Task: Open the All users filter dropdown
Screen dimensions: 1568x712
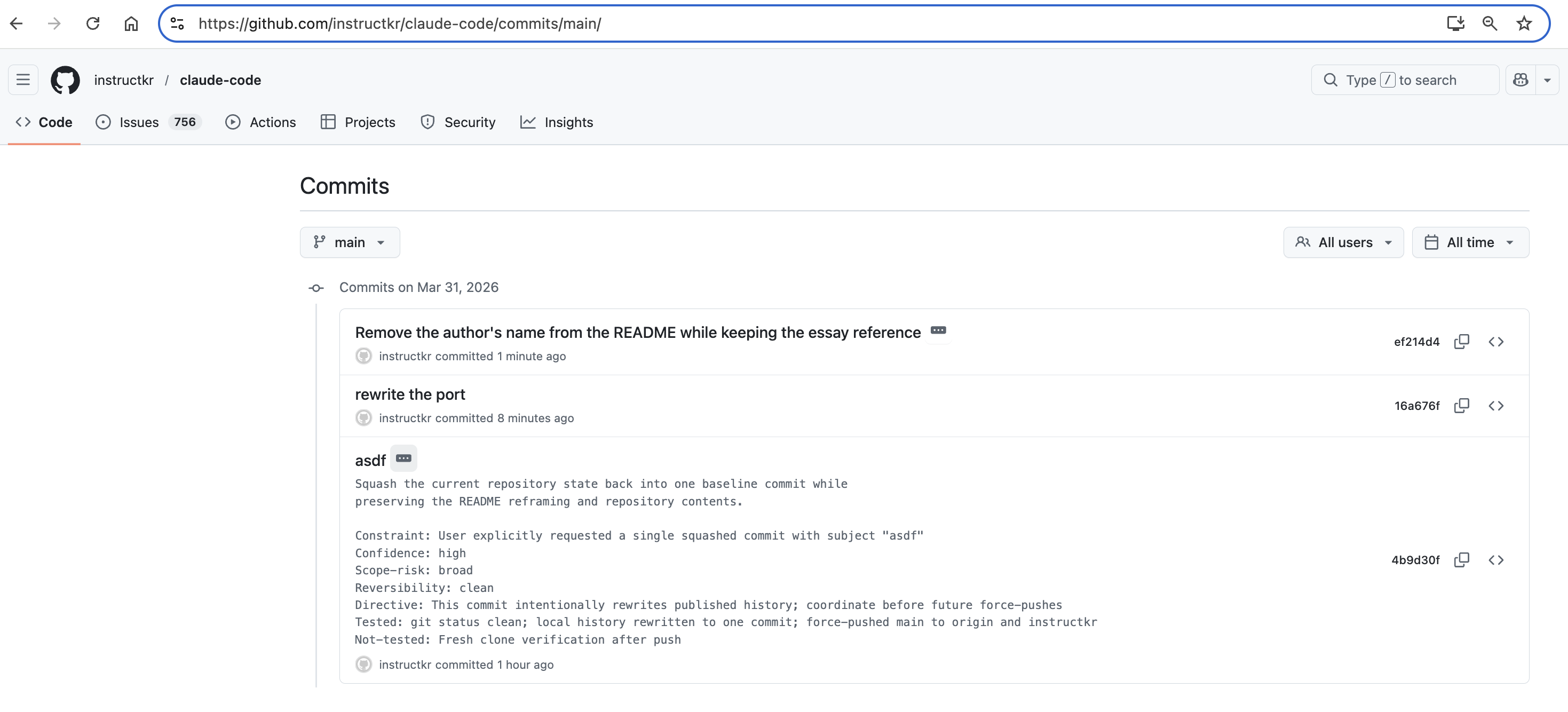Action: tap(1343, 242)
